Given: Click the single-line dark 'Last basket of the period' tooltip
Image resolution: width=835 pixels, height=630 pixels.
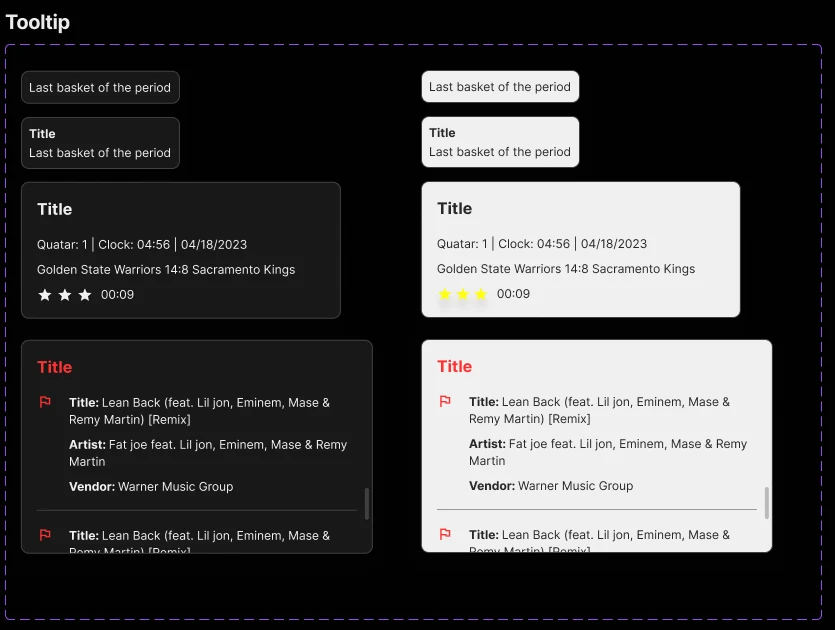Looking at the screenshot, I should 100,87.
